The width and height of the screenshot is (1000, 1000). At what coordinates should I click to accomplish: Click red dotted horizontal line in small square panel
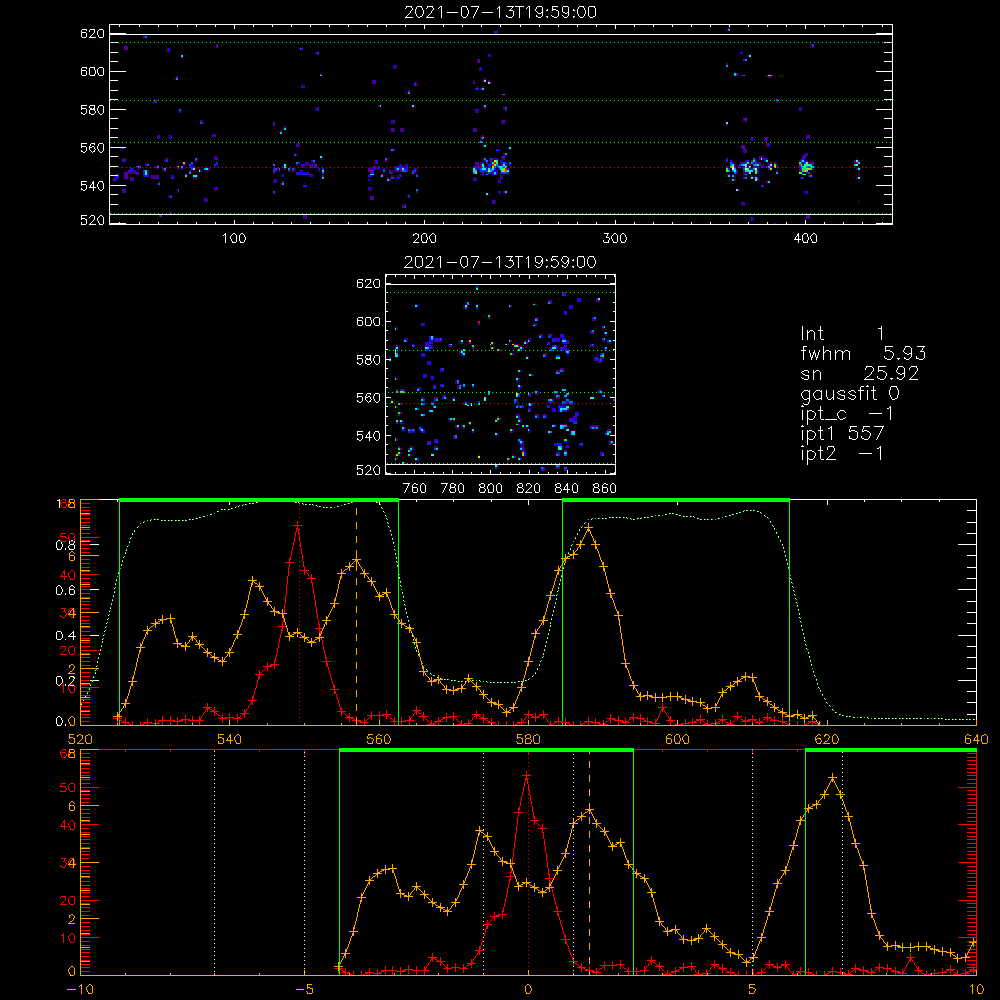click(x=501, y=404)
